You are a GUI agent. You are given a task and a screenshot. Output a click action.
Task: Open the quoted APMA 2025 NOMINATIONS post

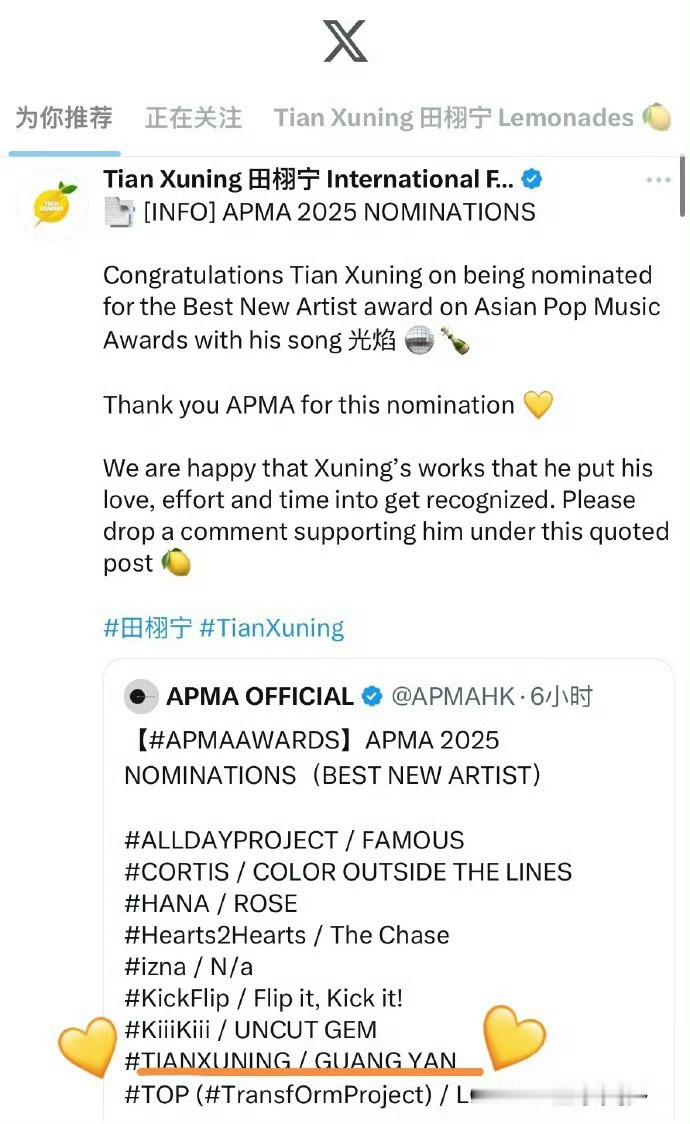pyautogui.click(x=388, y=890)
